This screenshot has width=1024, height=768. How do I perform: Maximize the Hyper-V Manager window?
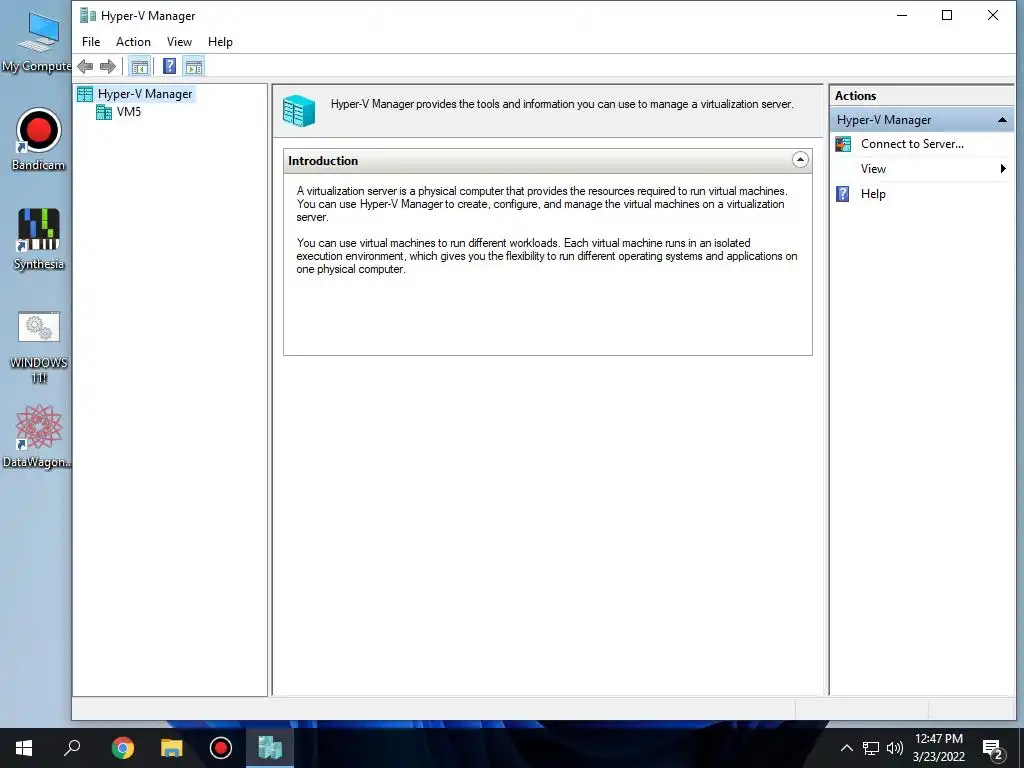pos(947,15)
